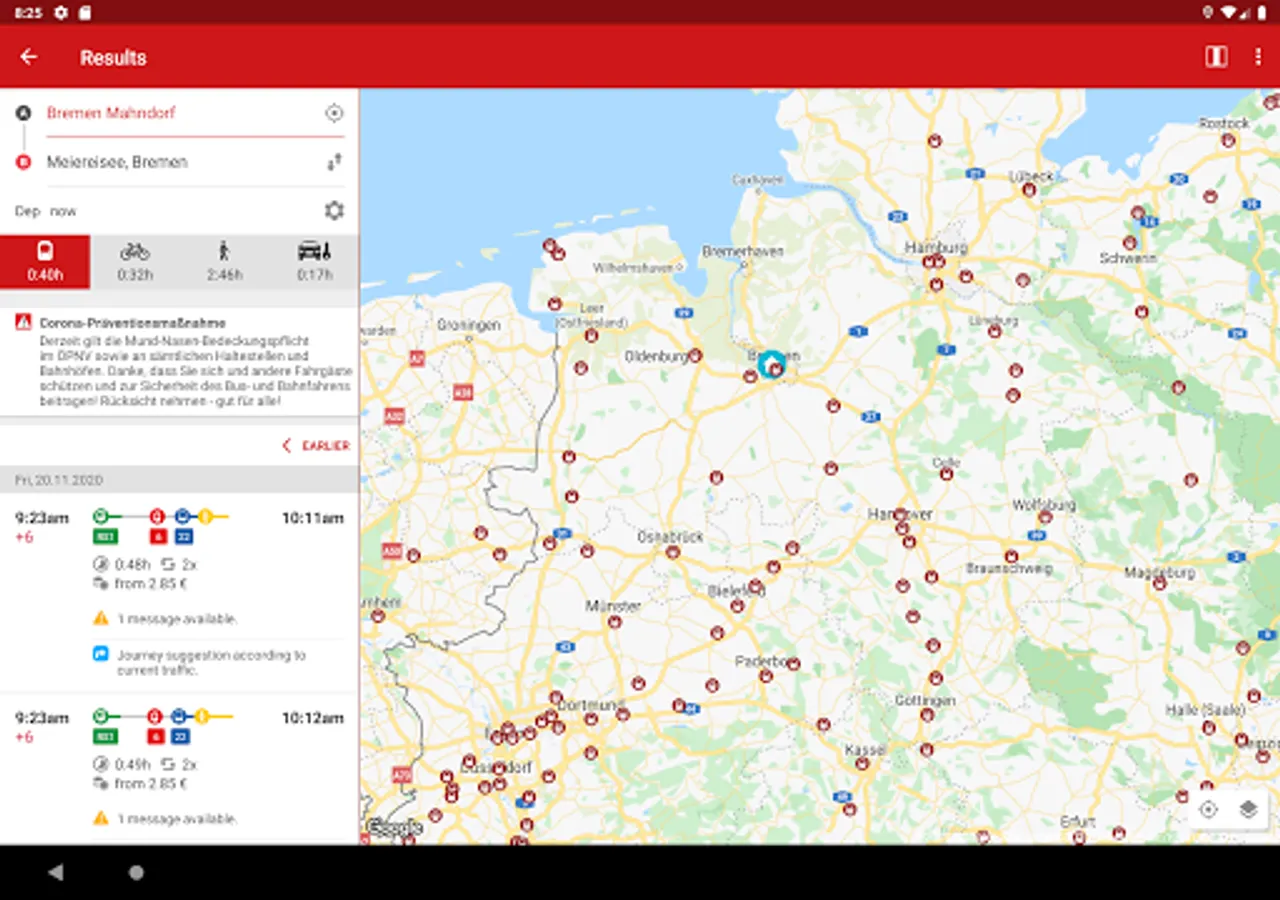Viewport: 1280px width, 900px height.
Task: Tap the Magdeburg label on the map
Action: point(1160,573)
